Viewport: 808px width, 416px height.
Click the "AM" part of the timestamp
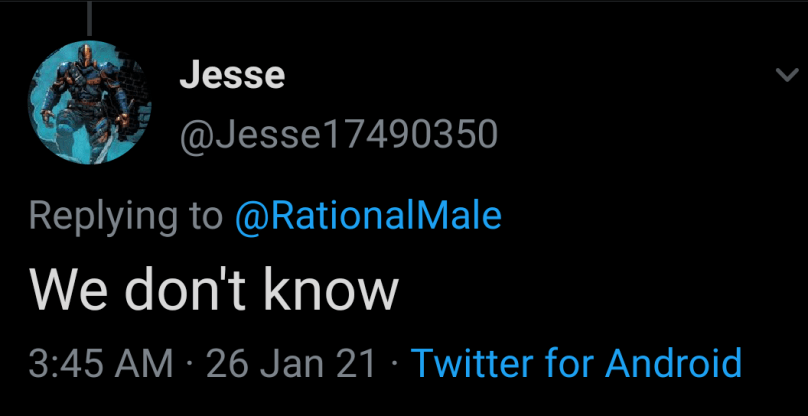pyautogui.click(x=150, y=364)
